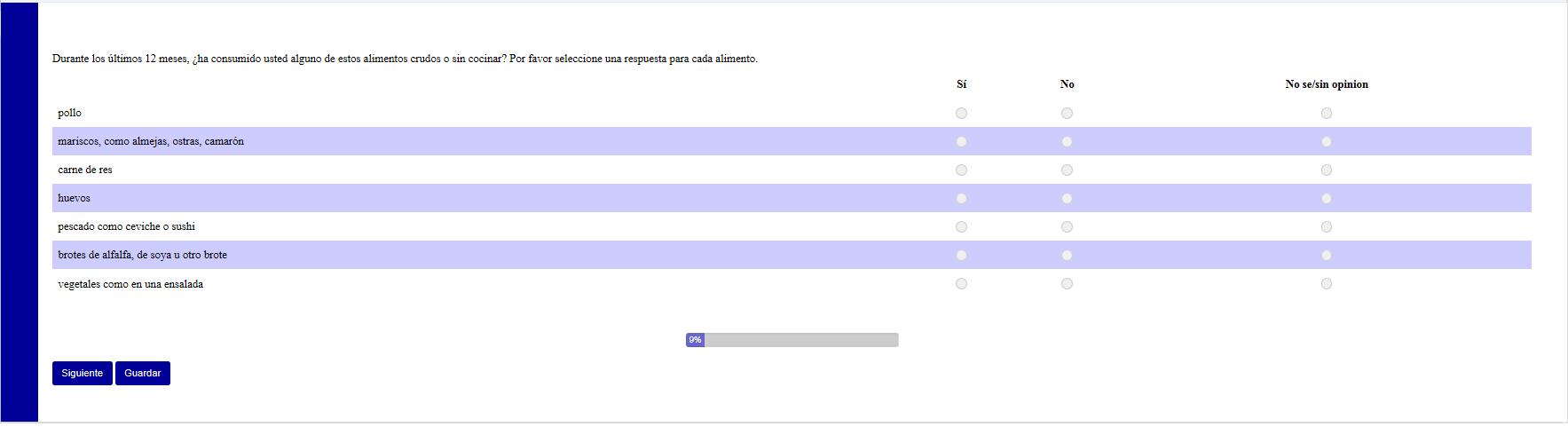Choose Sí for vegetales en ensalada
Screen dimensions: 1568x427
point(961,284)
